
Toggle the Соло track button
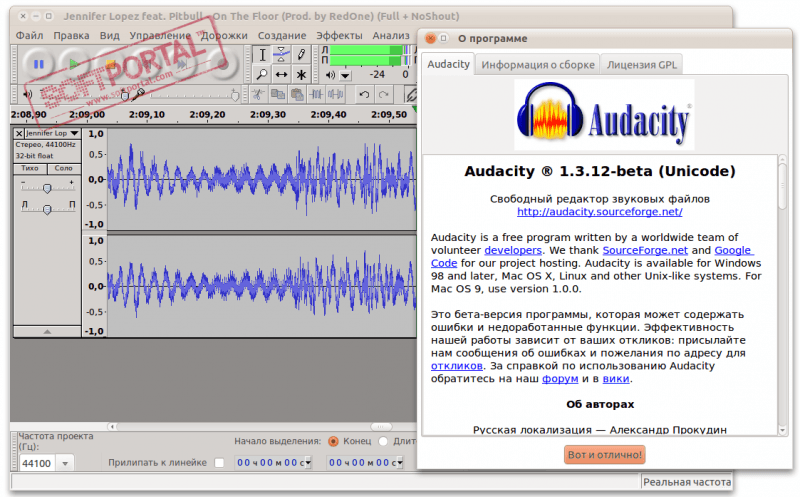[x=64, y=168]
